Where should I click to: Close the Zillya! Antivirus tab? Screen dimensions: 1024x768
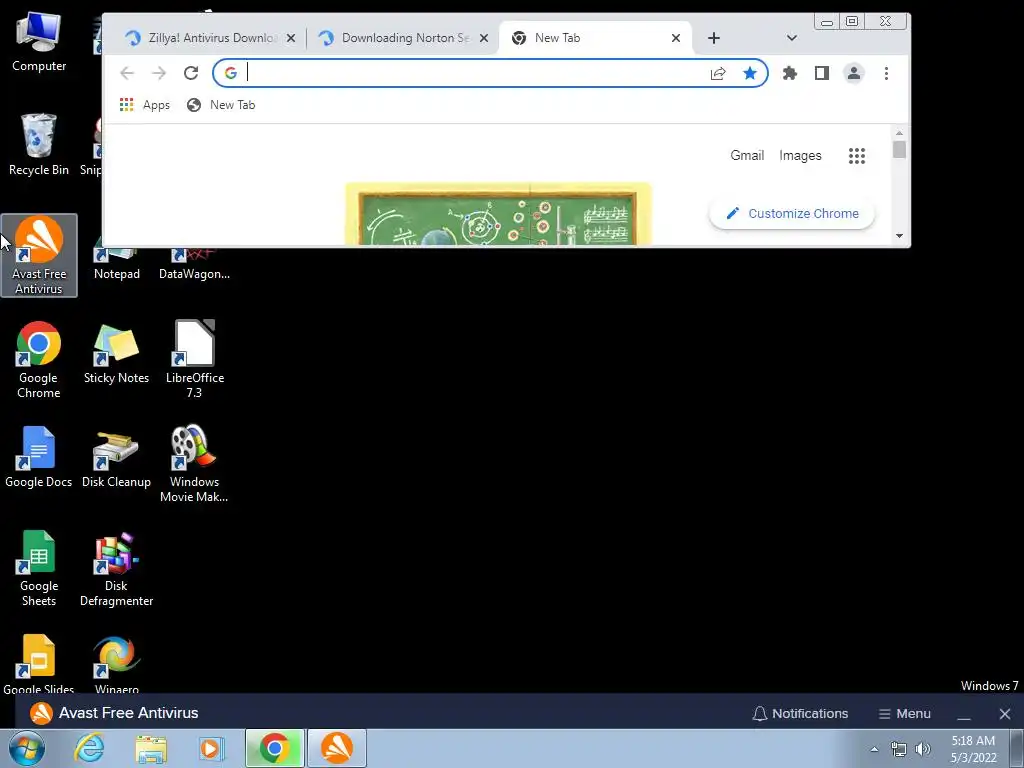pos(291,38)
